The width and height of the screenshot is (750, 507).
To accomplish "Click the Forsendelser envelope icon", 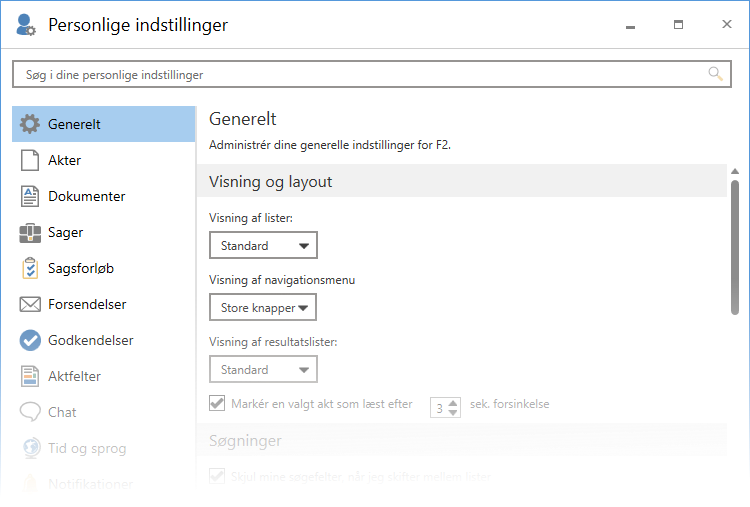I will (x=30, y=304).
